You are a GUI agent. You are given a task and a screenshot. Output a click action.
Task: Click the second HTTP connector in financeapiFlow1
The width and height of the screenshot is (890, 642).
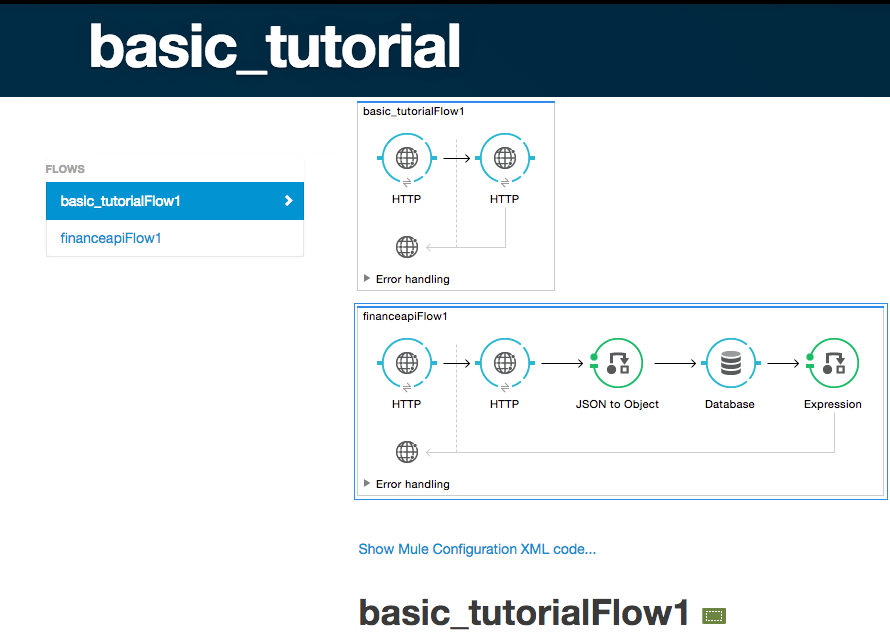click(x=505, y=363)
